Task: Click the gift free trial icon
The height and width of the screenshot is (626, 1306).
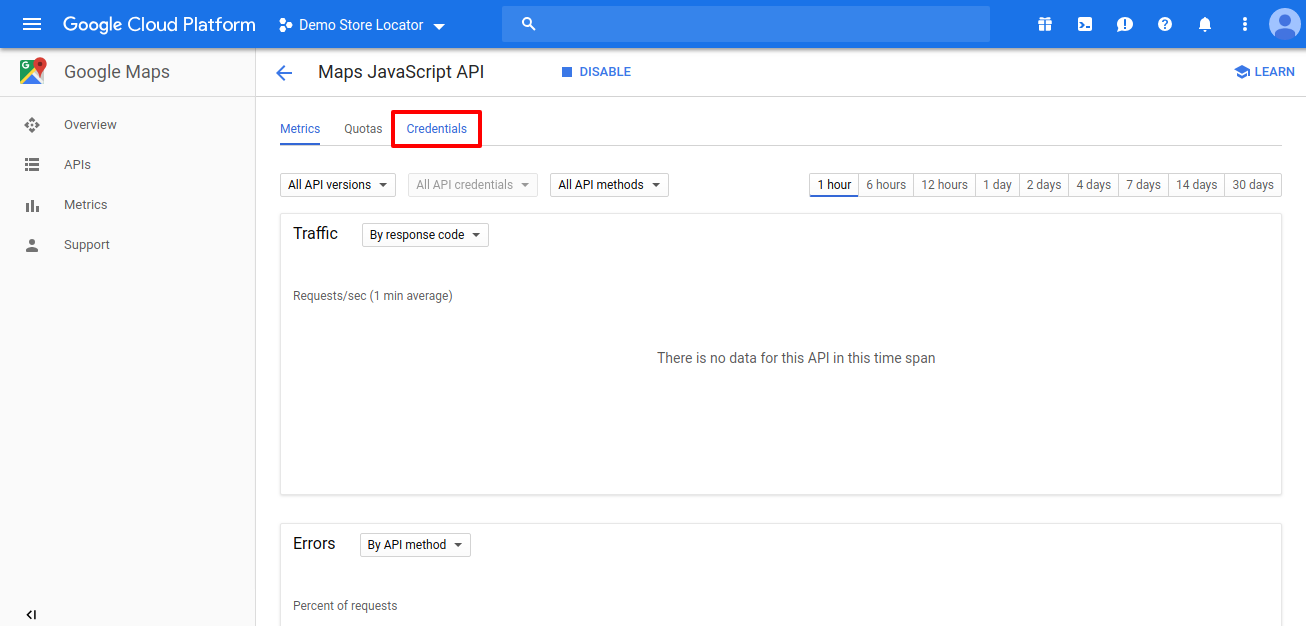Action: (x=1045, y=24)
